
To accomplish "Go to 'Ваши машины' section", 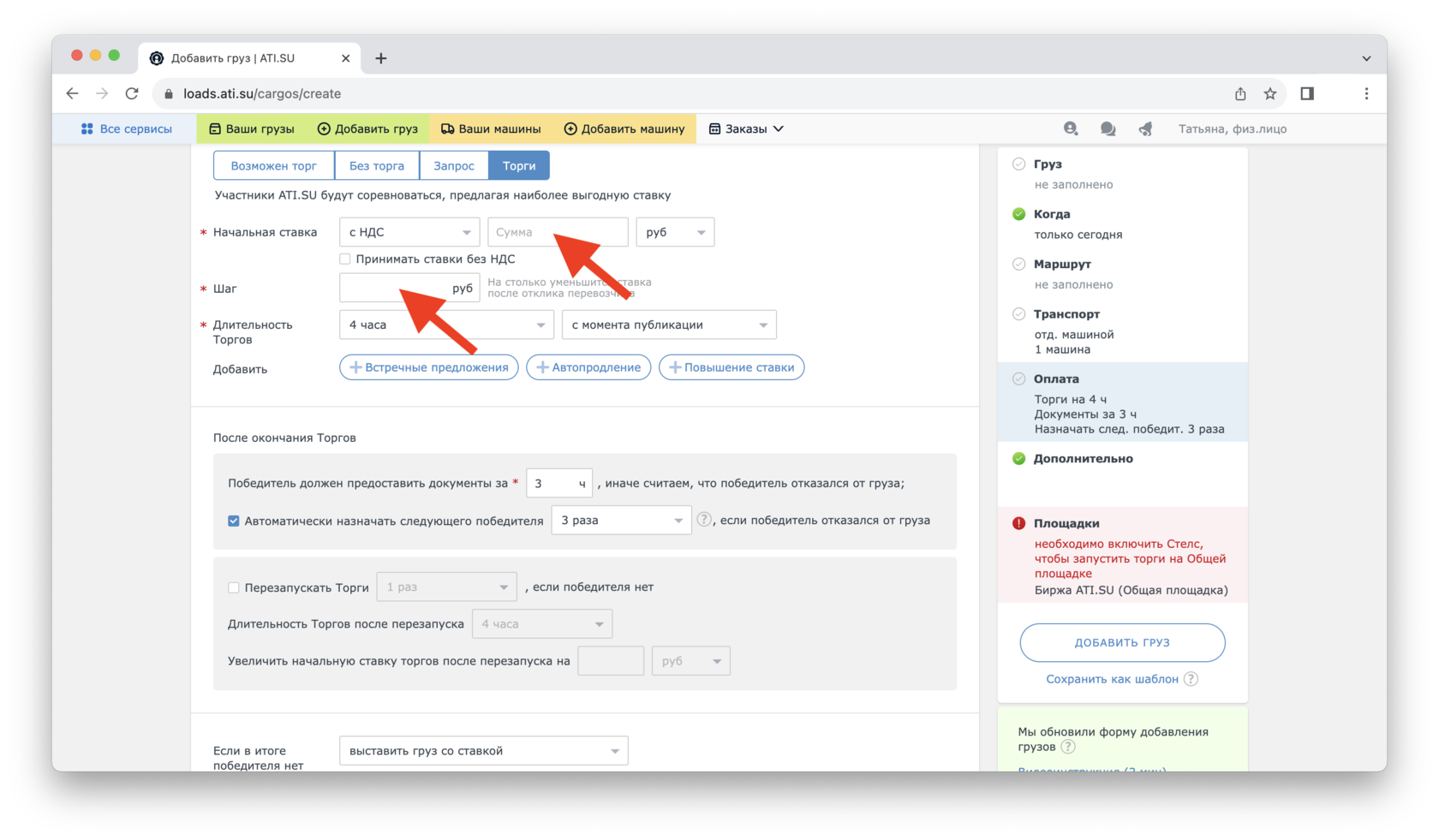I will 491,128.
